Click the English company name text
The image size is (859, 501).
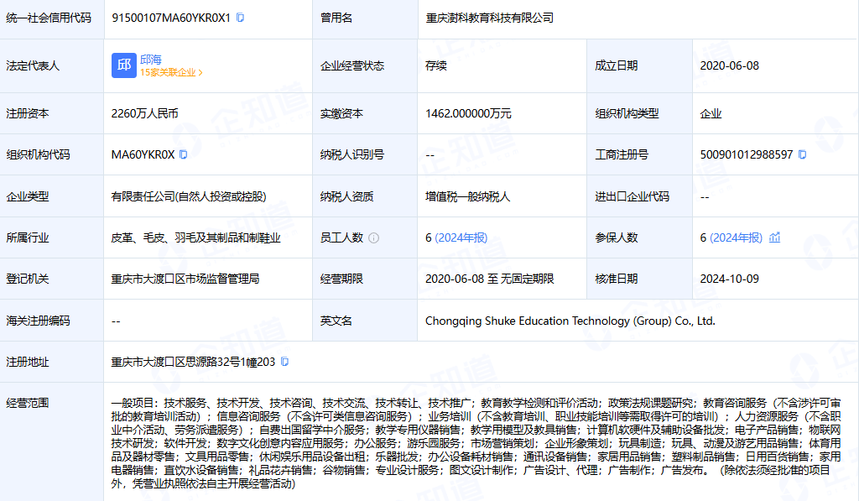(570, 321)
